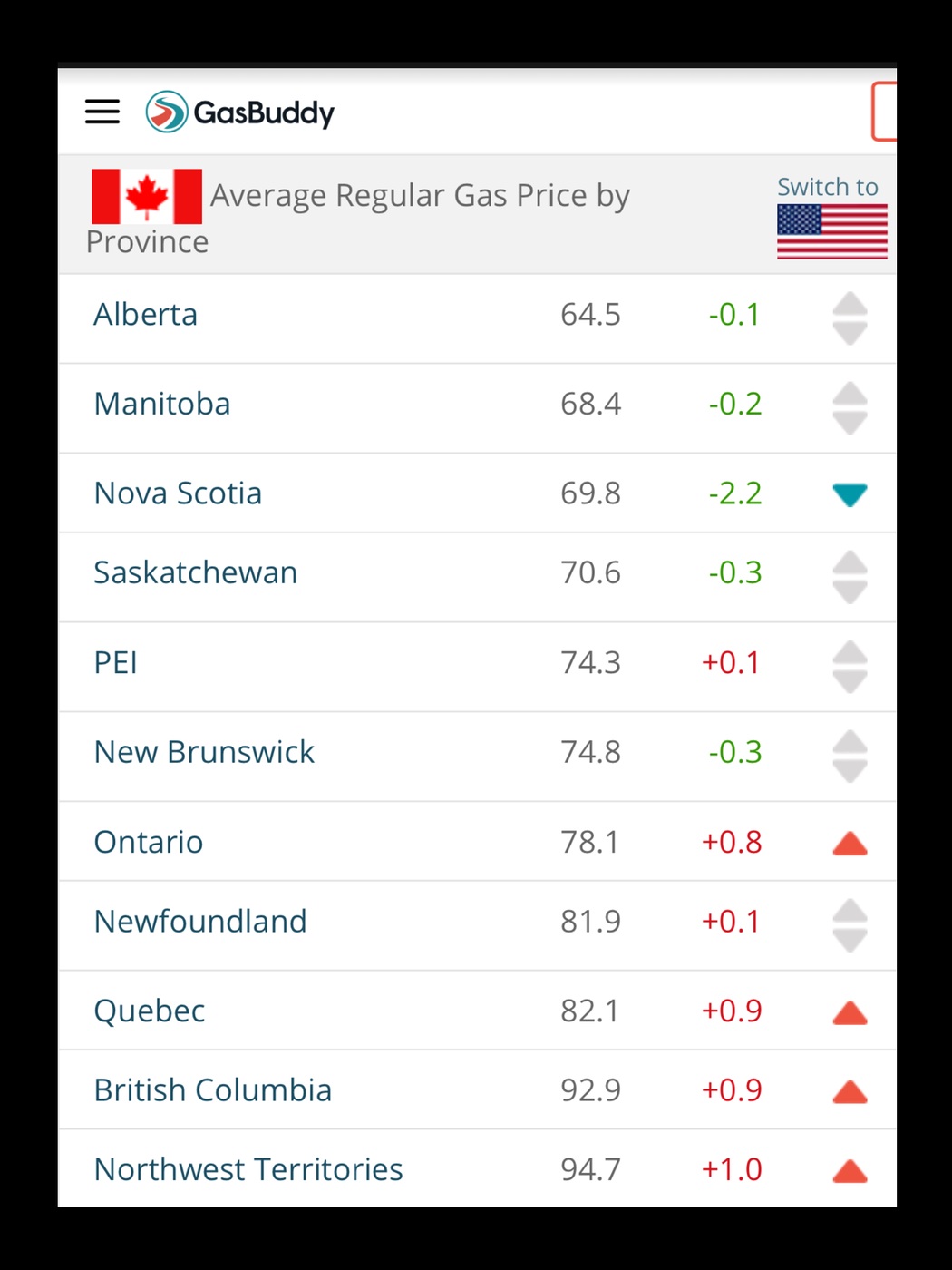
Task: Go to Newfoundland gas prices
Action: pyautogui.click(x=200, y=922)
